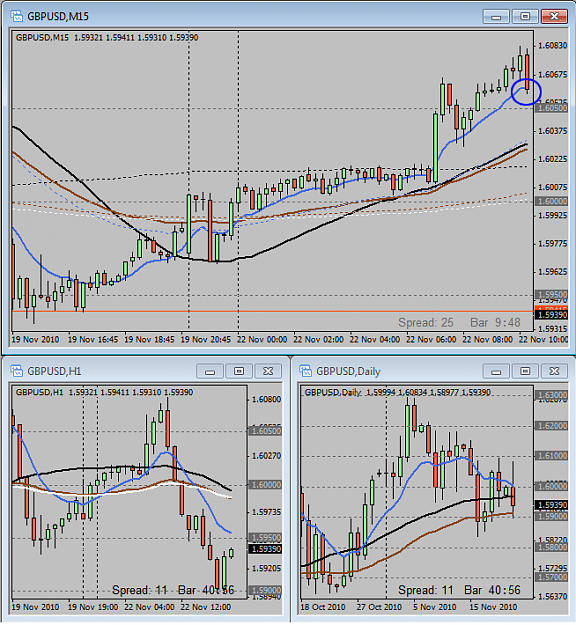Viewport: 576px width, 625px height.
Task: Click the 1.60675 price label on M15 chart
Action: [552, 75]
